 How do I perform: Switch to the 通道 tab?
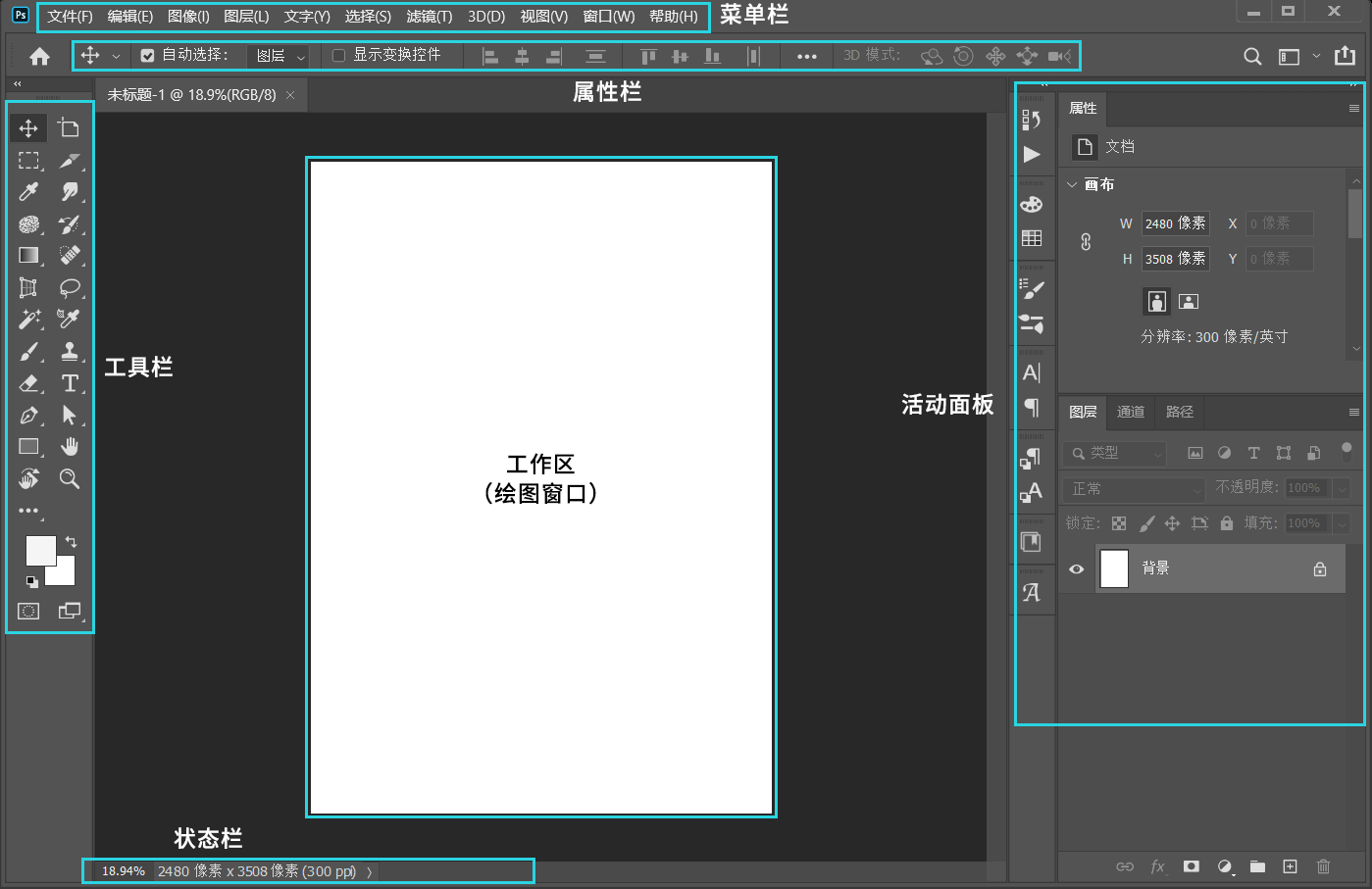[1130, 412]
